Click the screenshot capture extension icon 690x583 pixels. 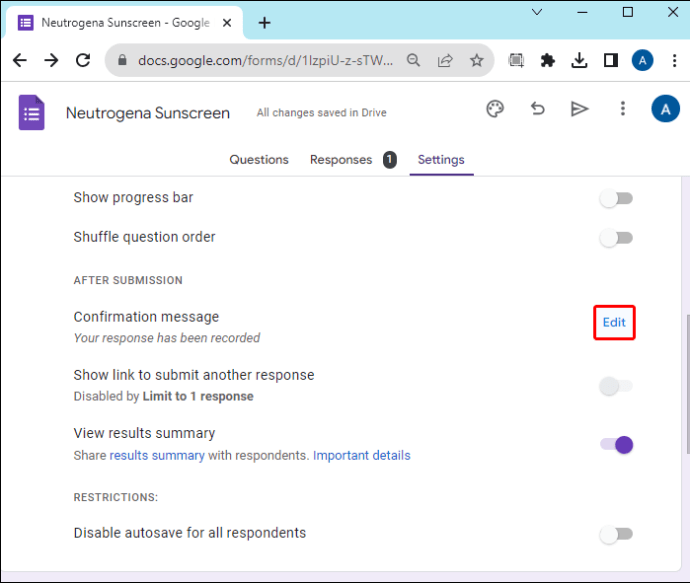(516, 60)
